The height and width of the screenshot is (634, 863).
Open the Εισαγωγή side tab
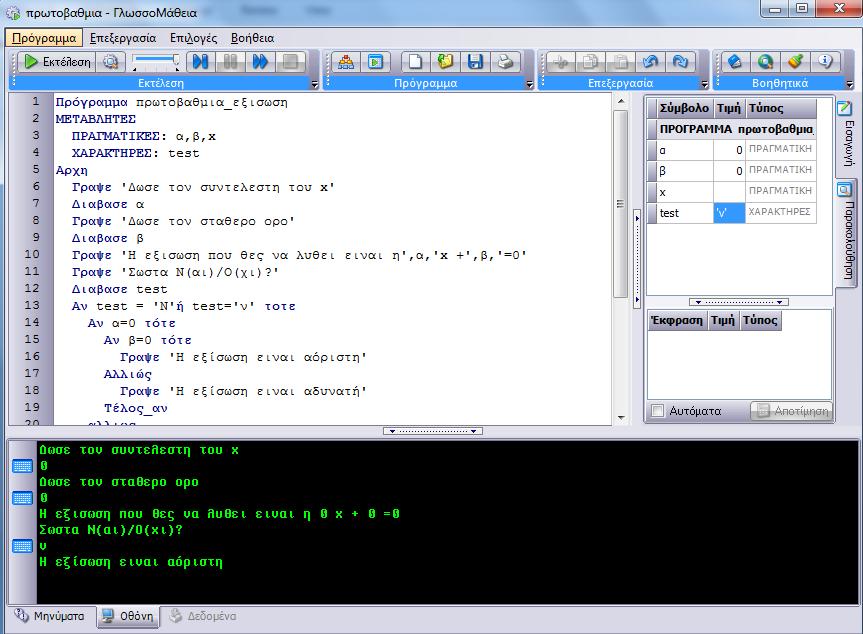tap(846, 136)
